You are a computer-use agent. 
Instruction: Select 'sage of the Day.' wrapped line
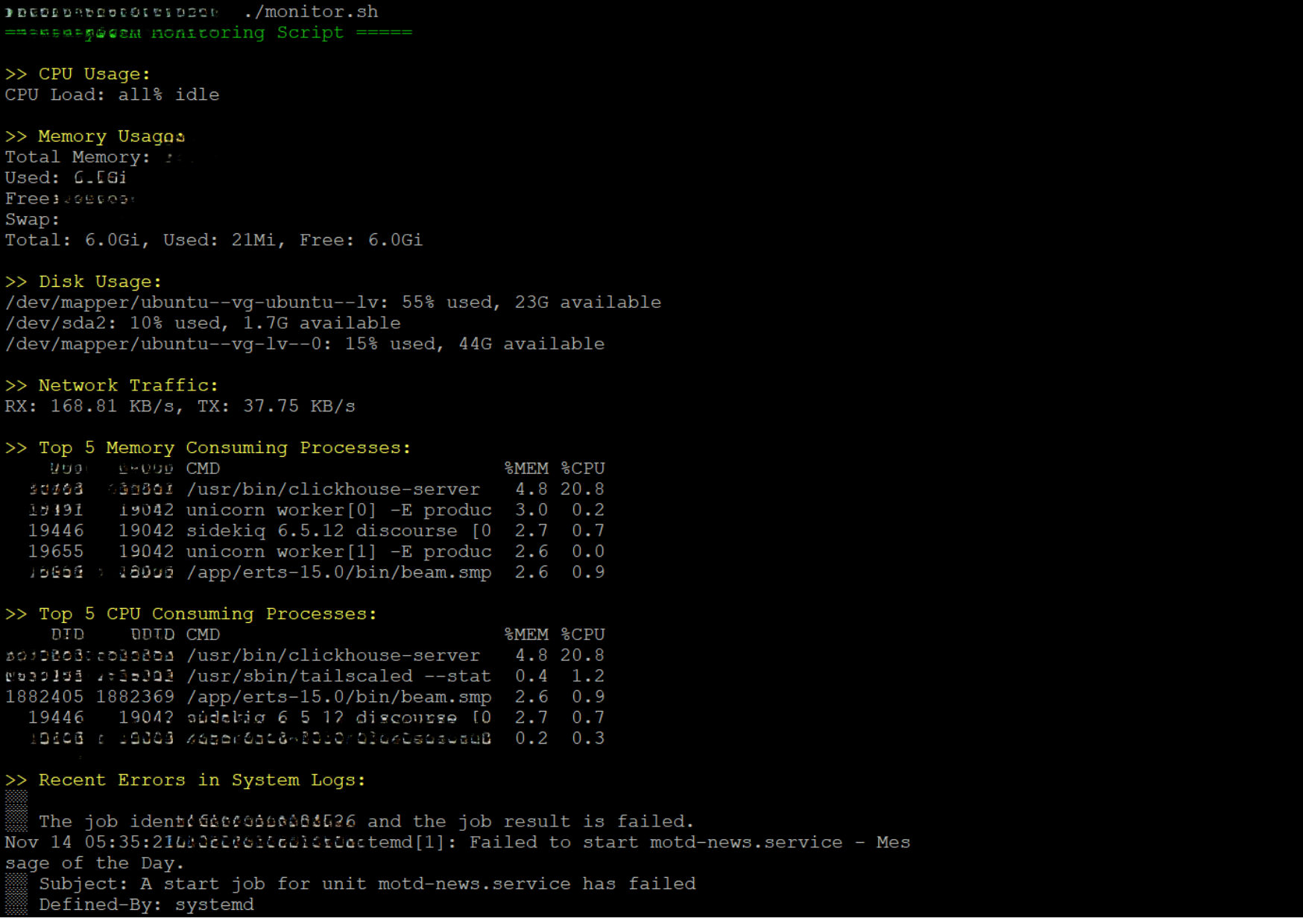point(95,864)
